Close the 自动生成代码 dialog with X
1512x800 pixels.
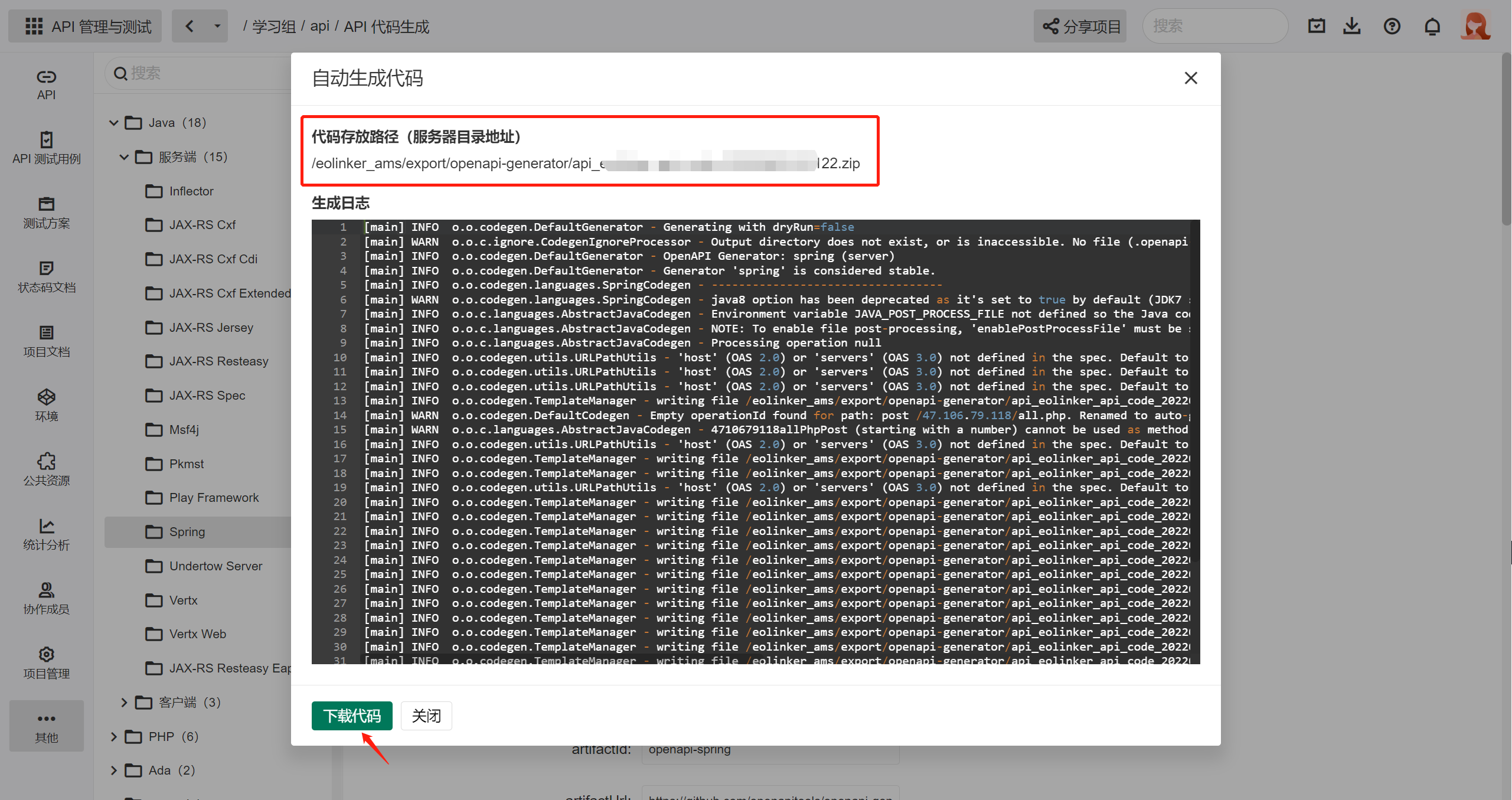click(x=1190, y=78)
